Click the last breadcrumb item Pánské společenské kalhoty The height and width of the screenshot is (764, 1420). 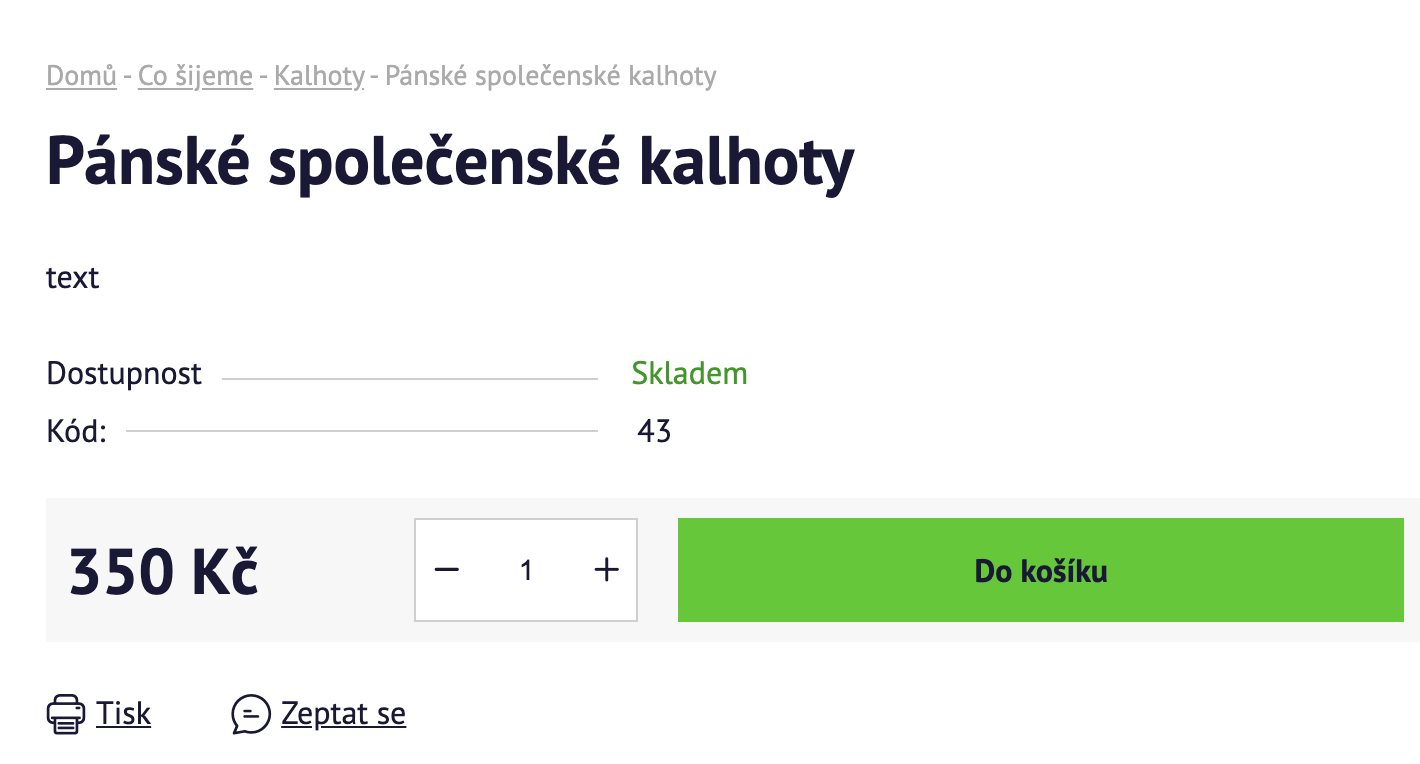click(x=551, y=76)
